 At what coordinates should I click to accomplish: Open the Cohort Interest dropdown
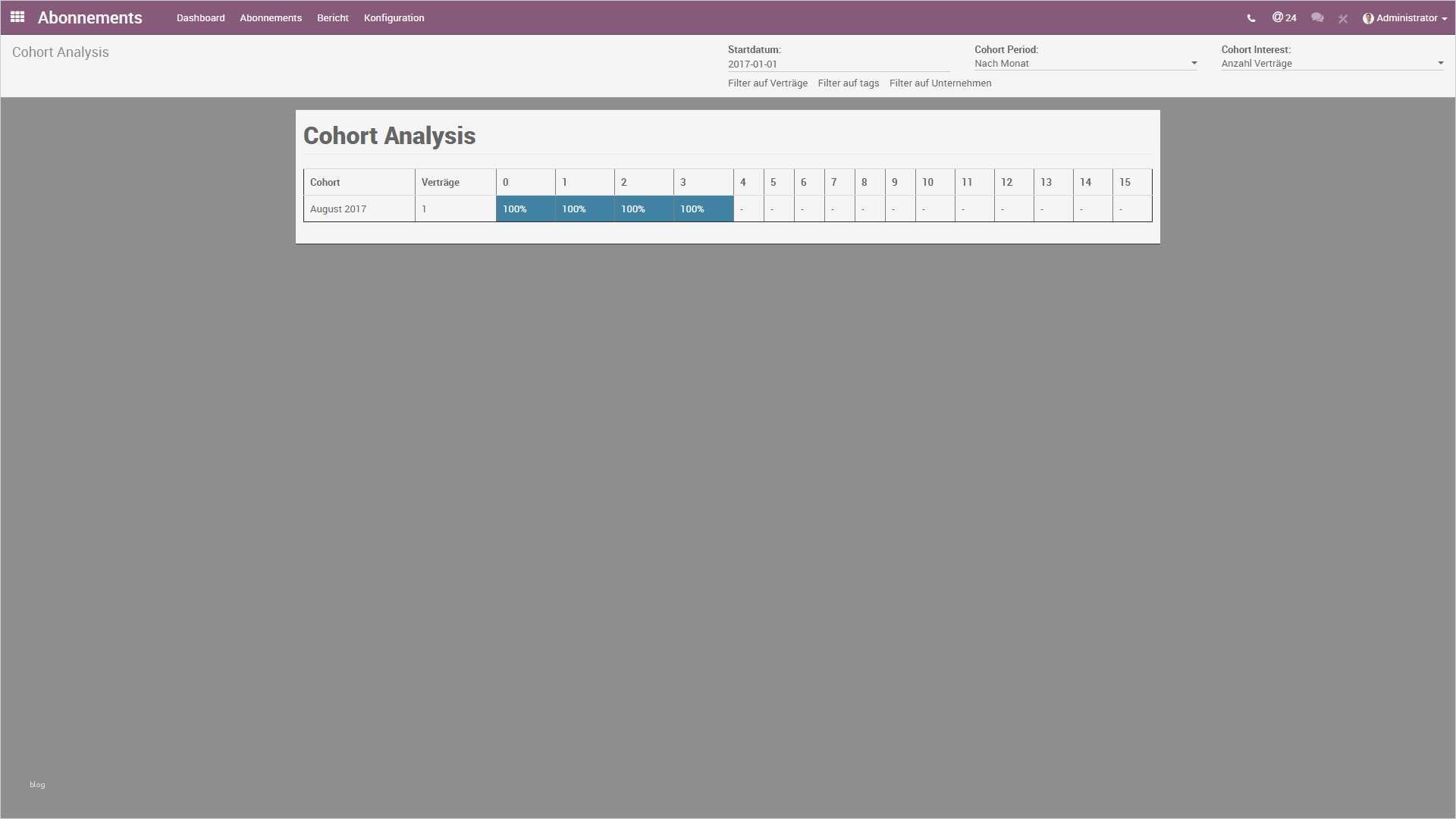tap(1332, 64)
